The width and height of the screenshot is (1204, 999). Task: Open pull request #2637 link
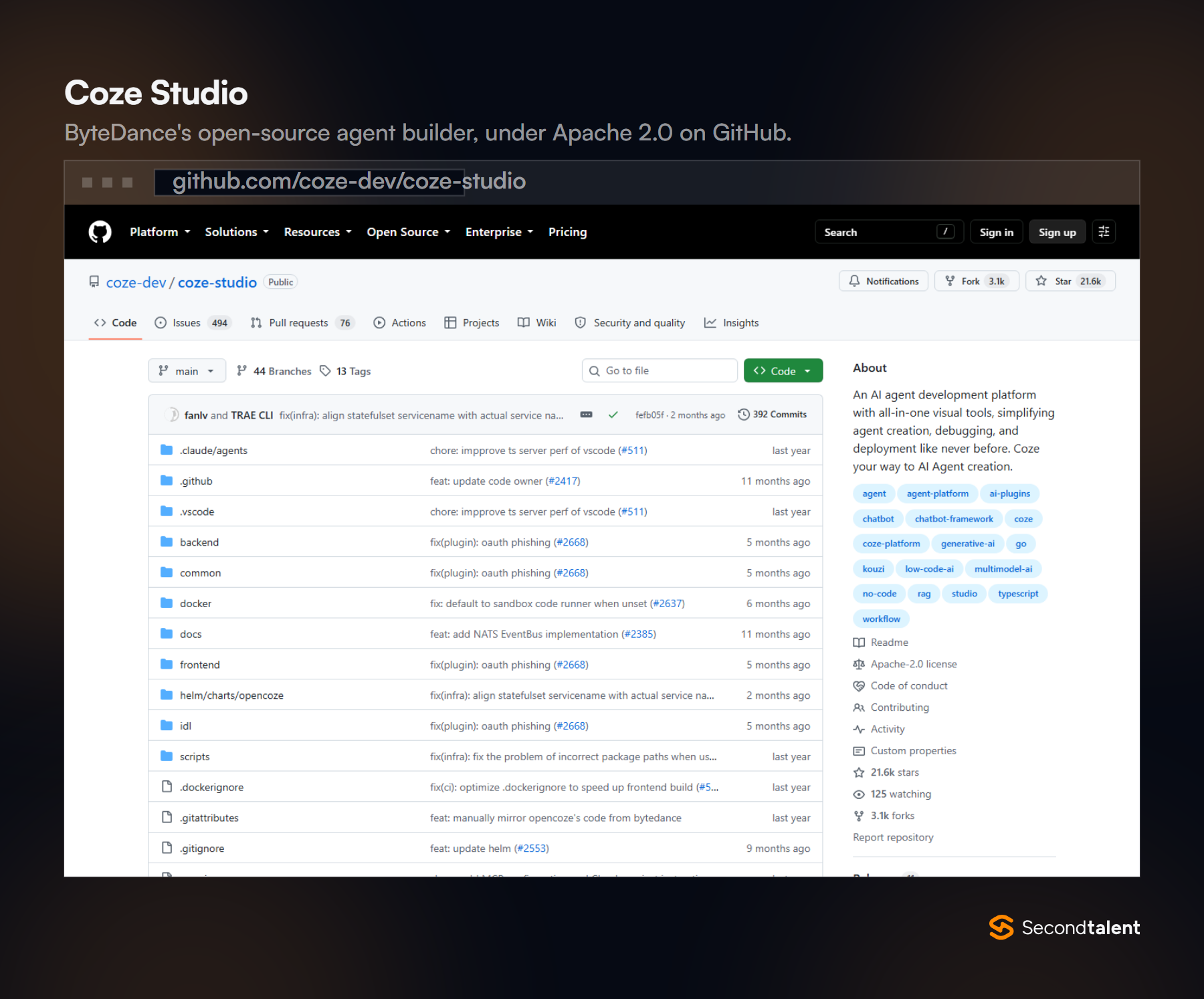(668, 603)
